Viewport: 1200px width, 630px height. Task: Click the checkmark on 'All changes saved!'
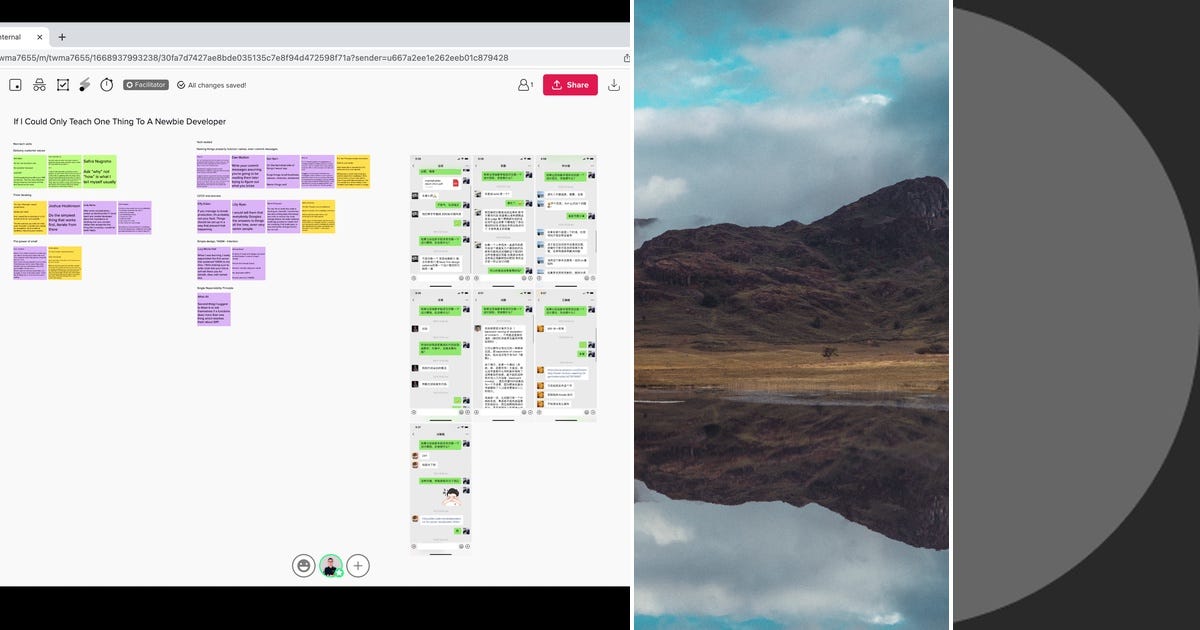click(182, 85)
